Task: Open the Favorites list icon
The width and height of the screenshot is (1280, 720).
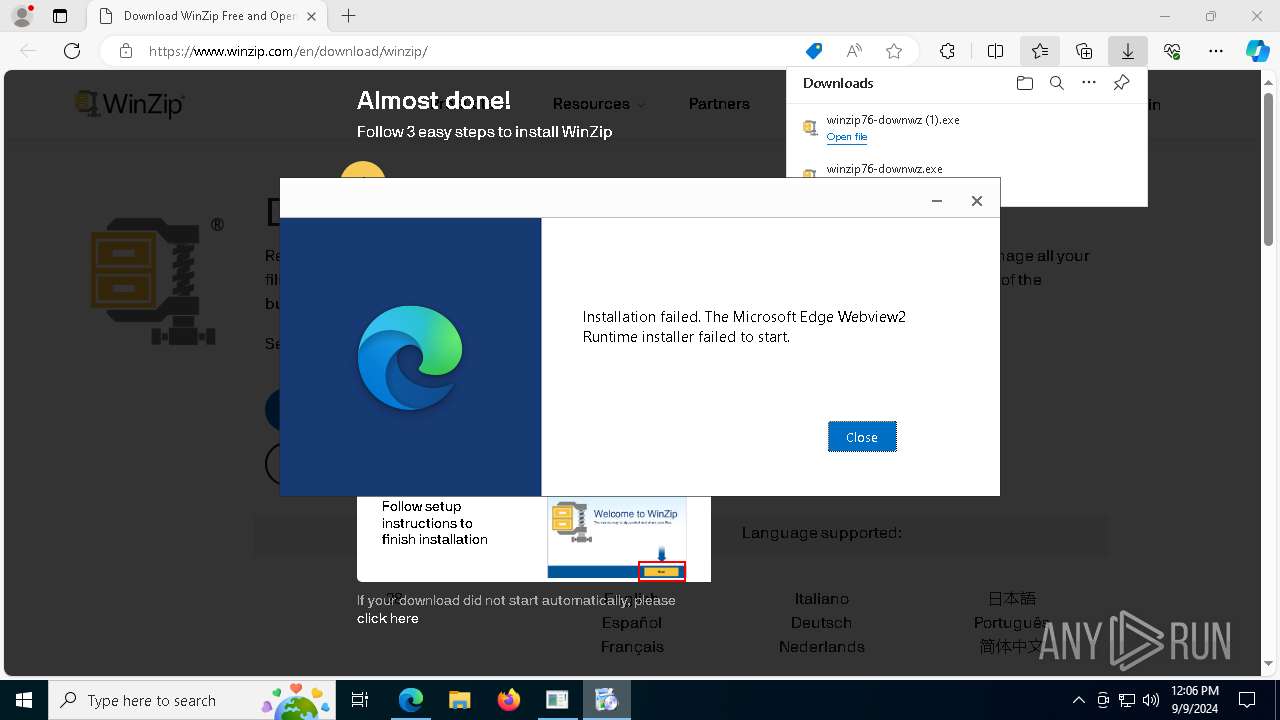Action: point(1040,51)
